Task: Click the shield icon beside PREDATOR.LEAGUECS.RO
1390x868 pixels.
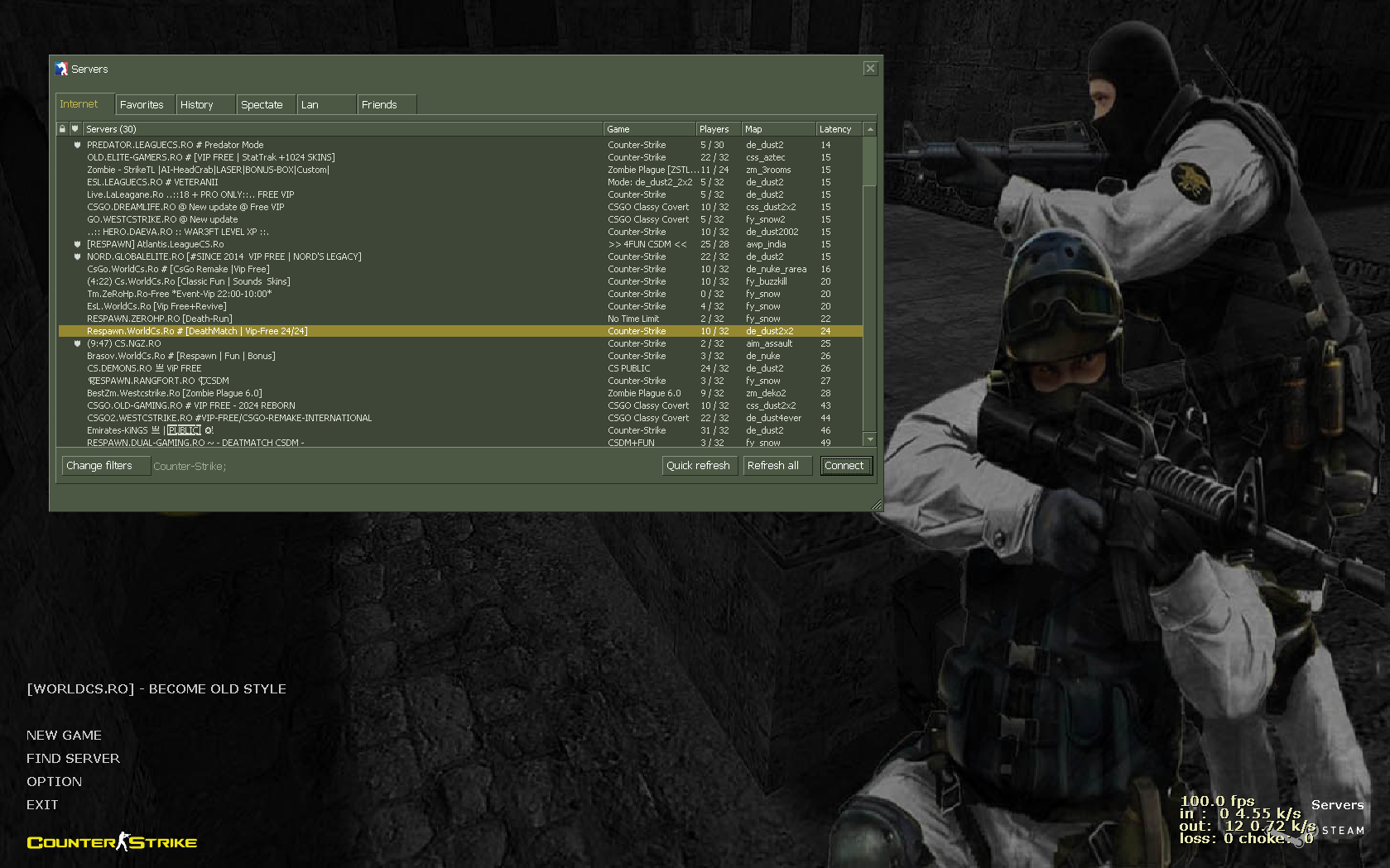Action: (77, 145)
